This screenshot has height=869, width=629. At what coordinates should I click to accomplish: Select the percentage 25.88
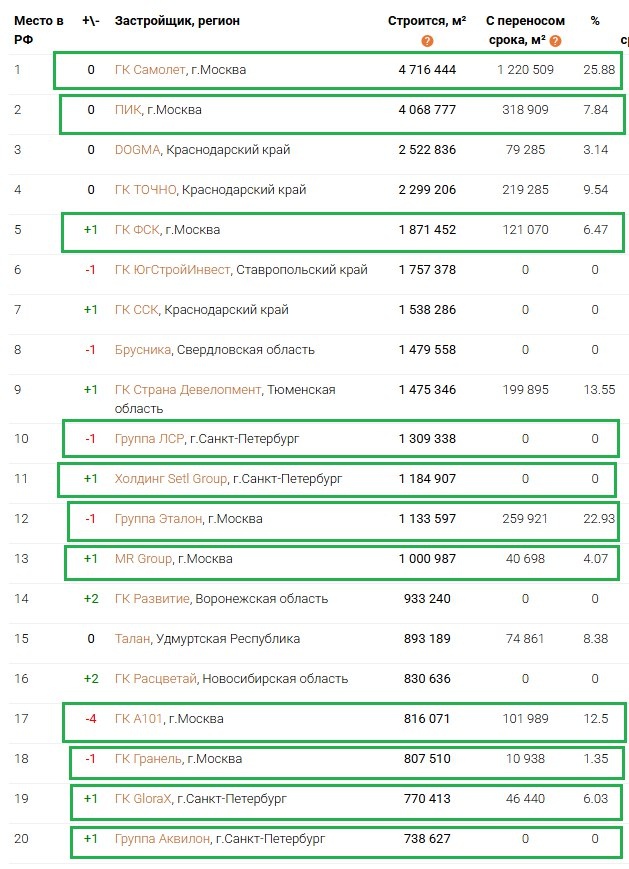pos(599,70)
